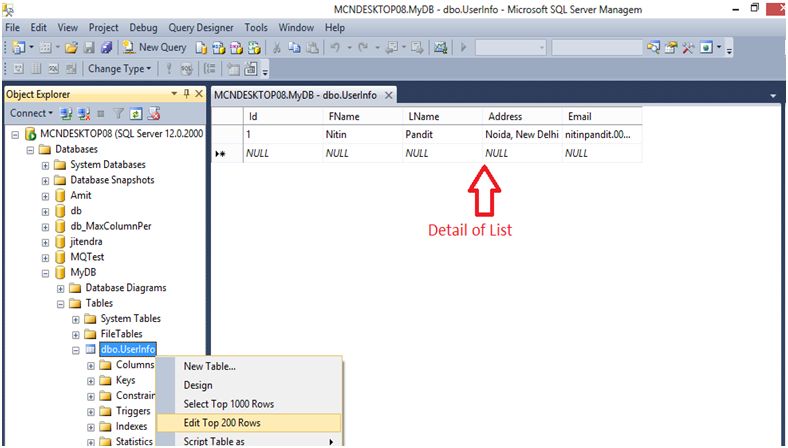Click the Disconnect server icon
The image size is (788, 448).
click(x=83, y=114)
